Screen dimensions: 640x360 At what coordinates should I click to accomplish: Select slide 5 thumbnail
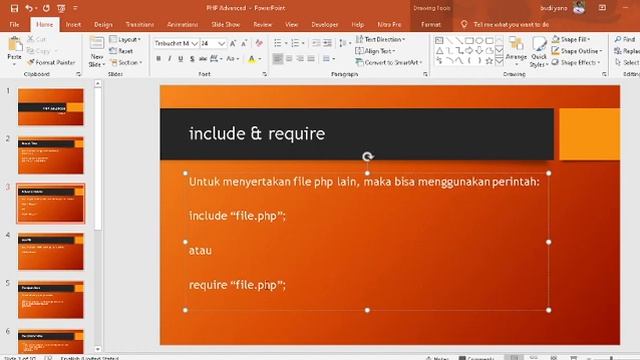[51, 300]
